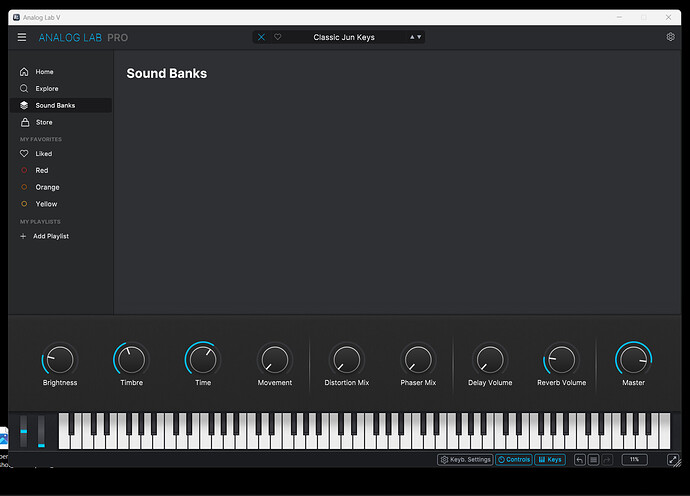Click the Phaser Mix knob
The height and width of the screenshot is (496, 690).
(418, 360)
